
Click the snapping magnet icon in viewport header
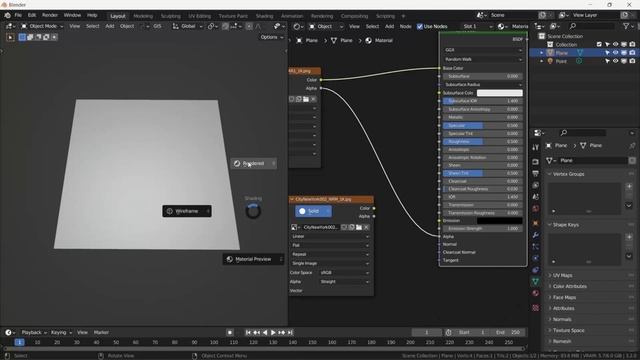click(x=225, y=26)
